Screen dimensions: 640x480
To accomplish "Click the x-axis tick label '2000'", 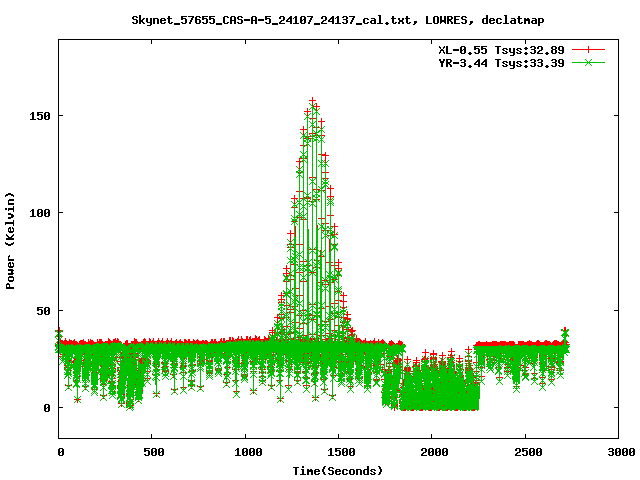I will pyautogui.click(x=434, y=452).
